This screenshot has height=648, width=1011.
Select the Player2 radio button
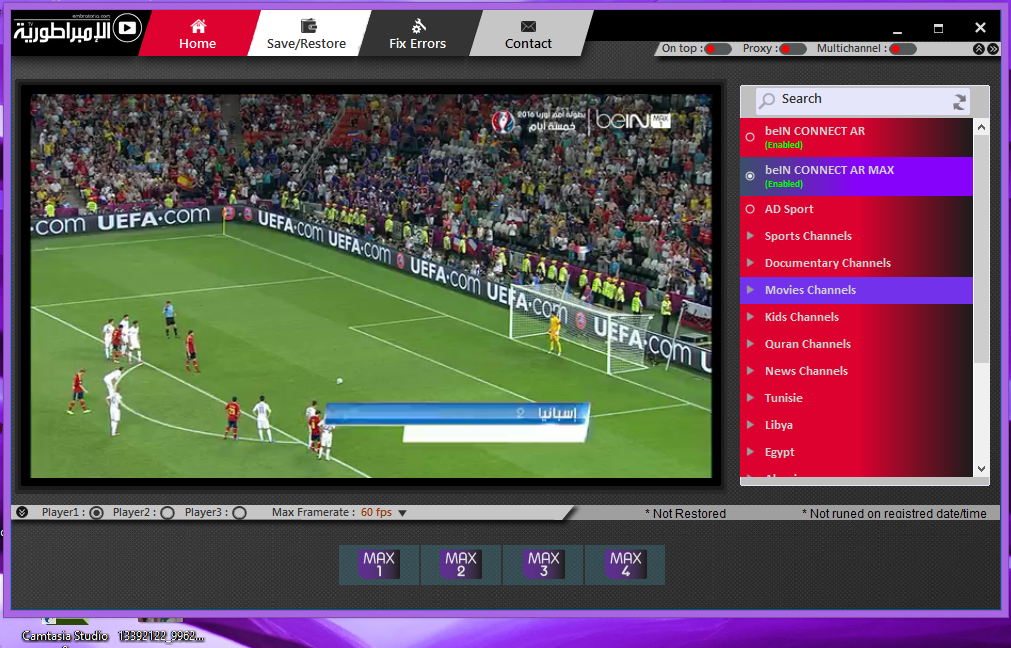167,513
